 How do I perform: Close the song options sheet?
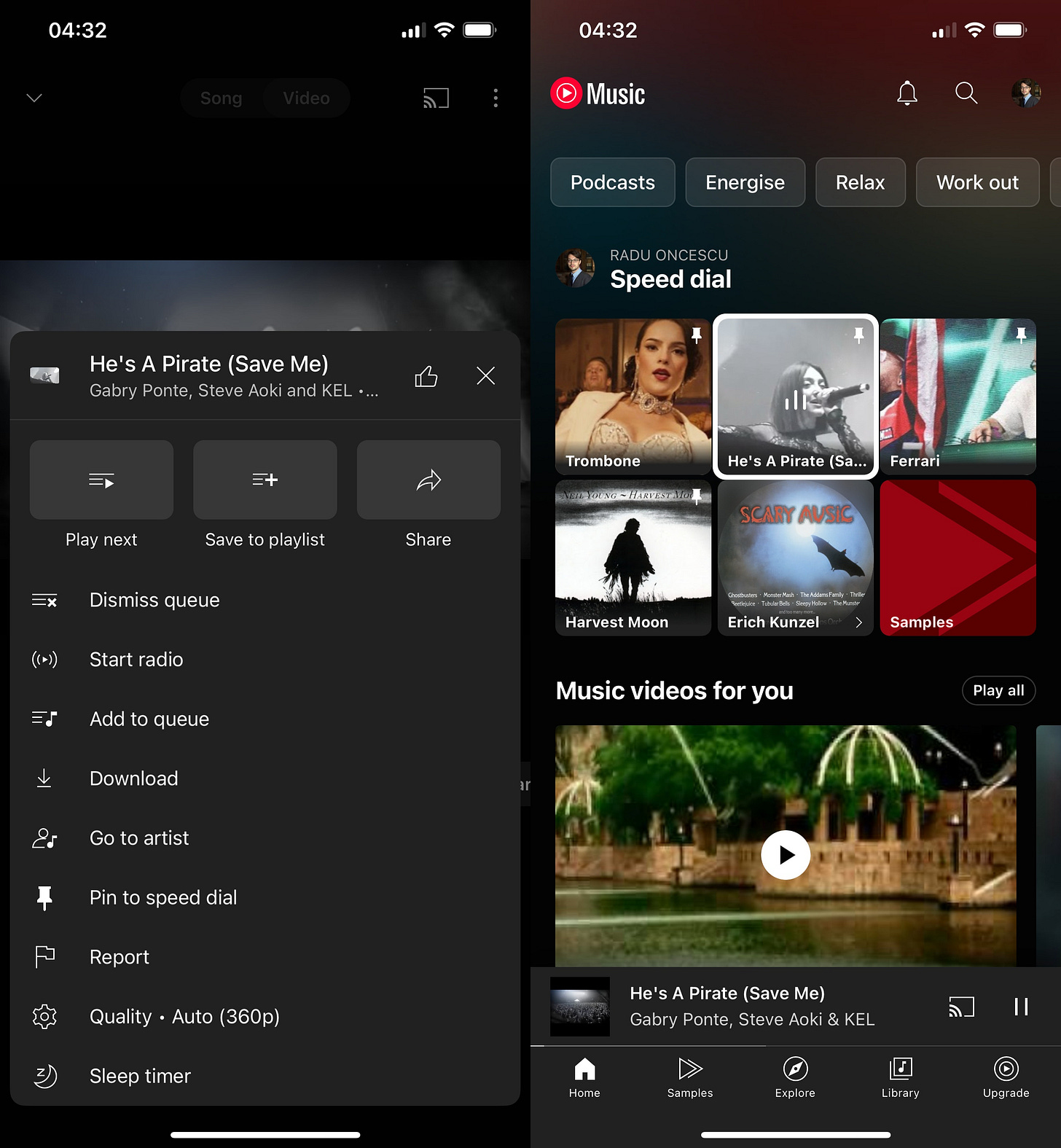(485, 376)
